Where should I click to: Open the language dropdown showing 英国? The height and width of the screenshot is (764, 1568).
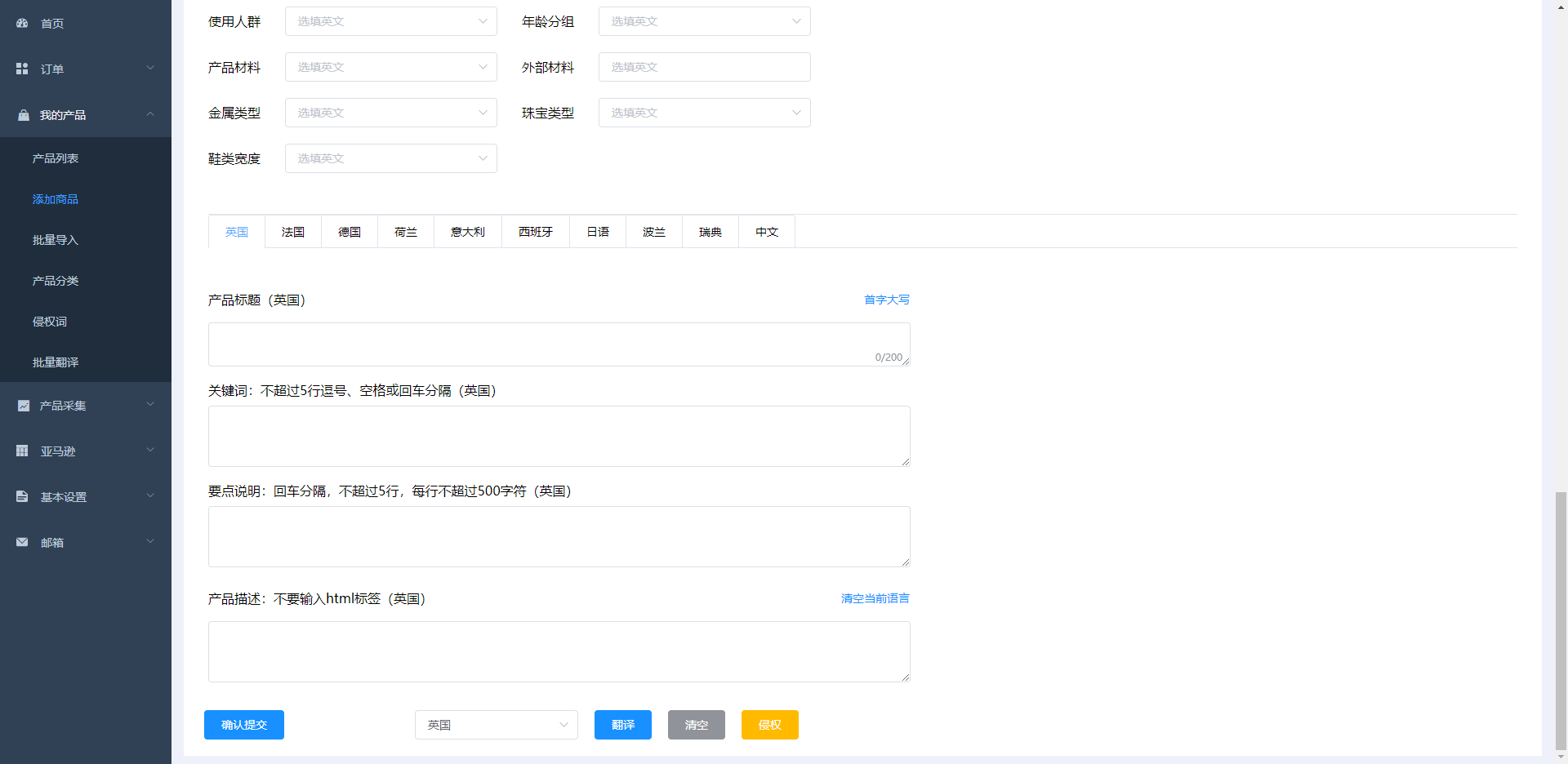496,725
